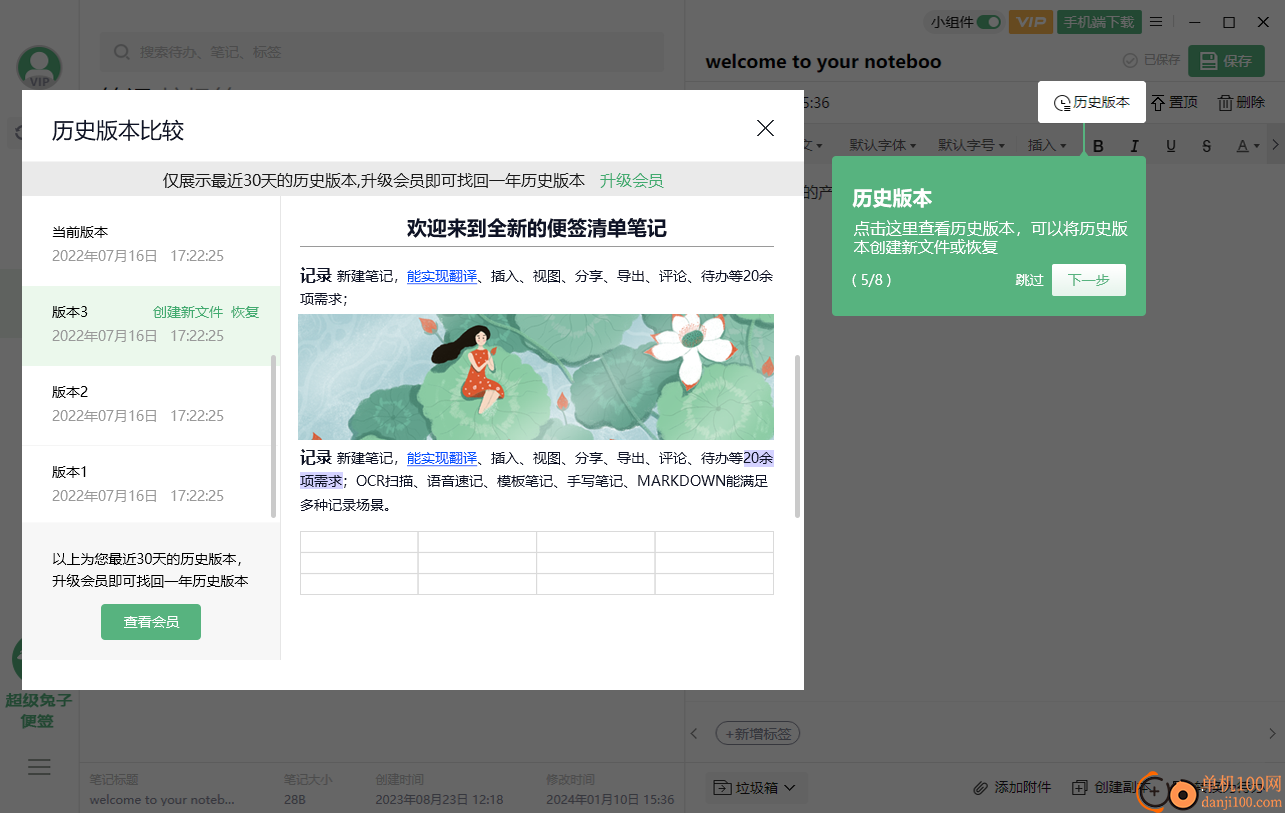Expand the formatting toolbar with right chevron
Viewport: 1285px width, 813px height.
click(1275, 145)
